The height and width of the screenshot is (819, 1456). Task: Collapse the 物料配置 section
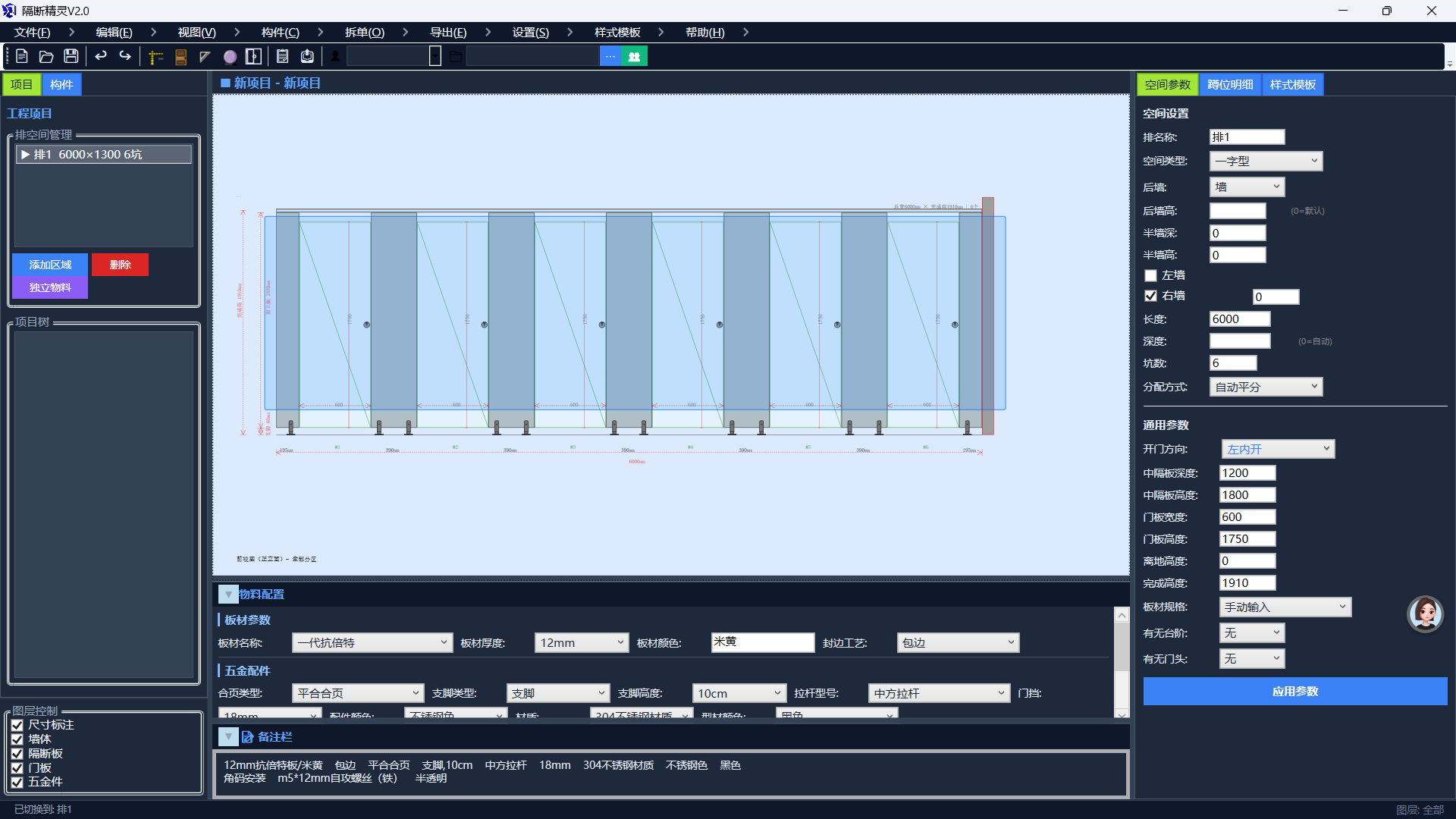click(x=228, y=595)
